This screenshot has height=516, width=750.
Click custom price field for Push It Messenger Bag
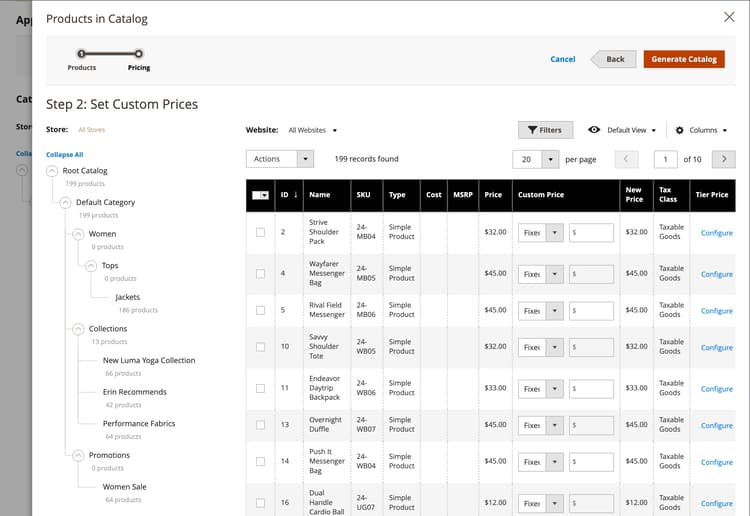[591, 462]
